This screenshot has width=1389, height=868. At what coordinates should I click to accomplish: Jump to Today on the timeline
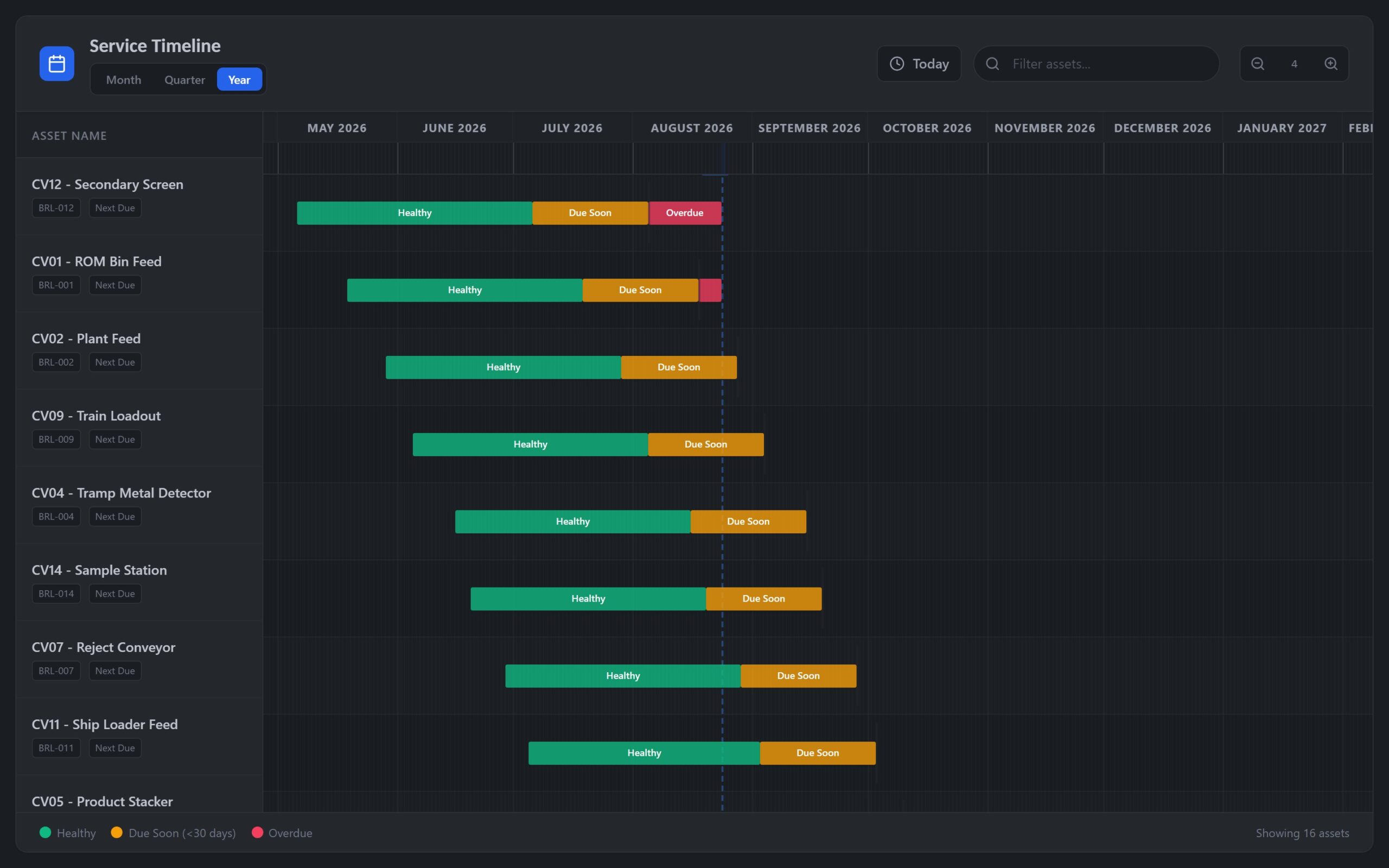coord(919,63)
